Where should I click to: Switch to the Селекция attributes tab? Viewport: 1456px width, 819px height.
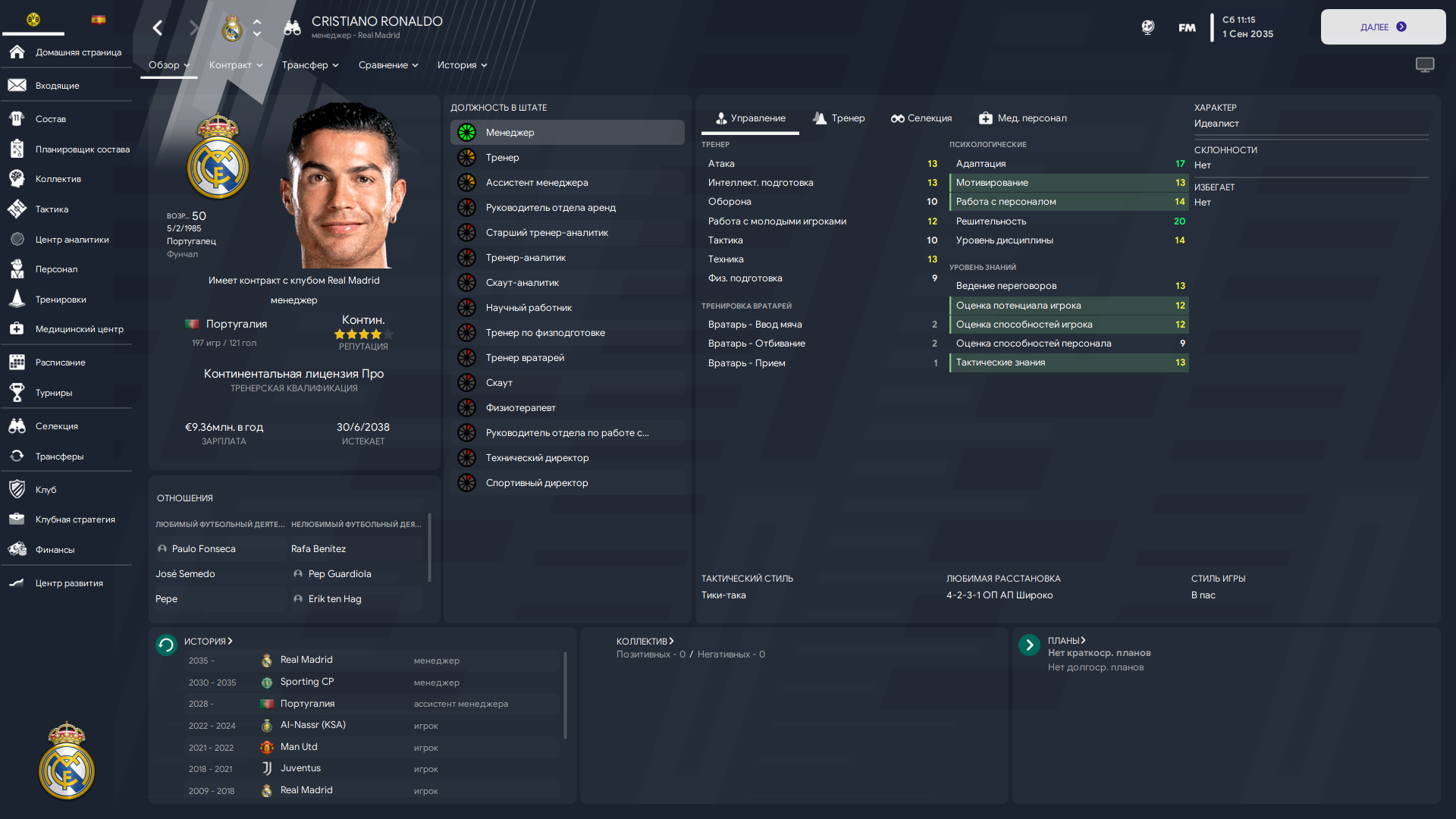click(x=921, y=118)
